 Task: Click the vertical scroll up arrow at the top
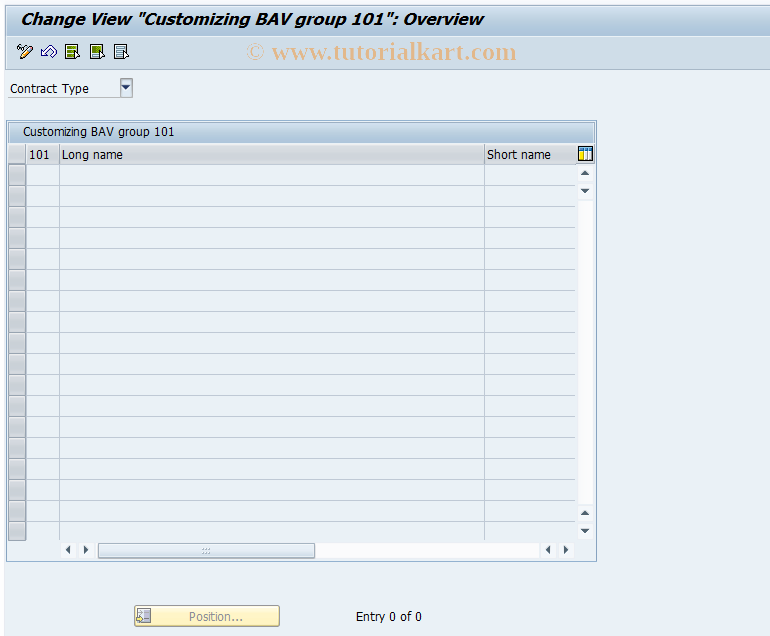(585, 173)
